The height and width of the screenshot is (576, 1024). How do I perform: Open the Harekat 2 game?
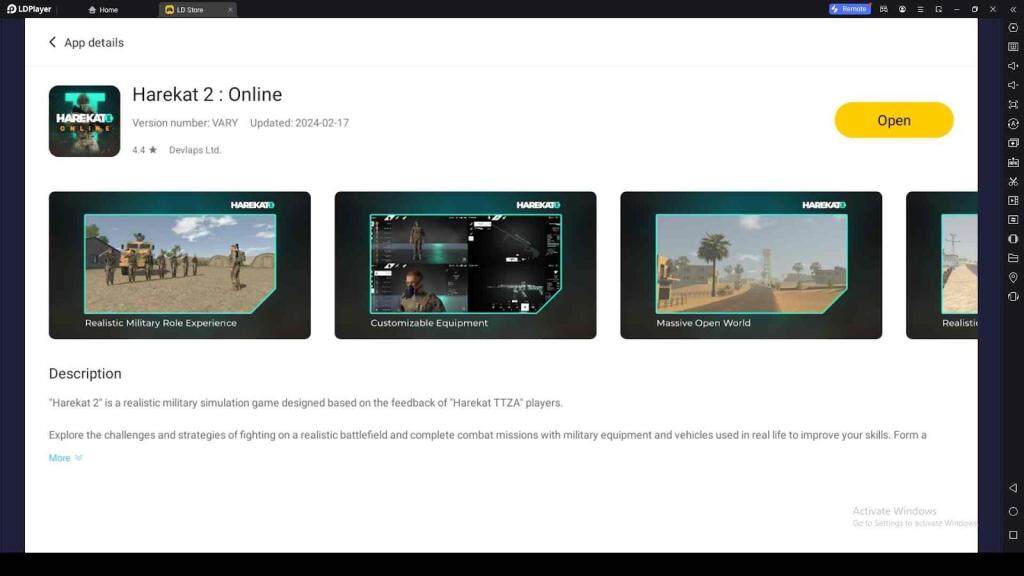coord(893,120)
